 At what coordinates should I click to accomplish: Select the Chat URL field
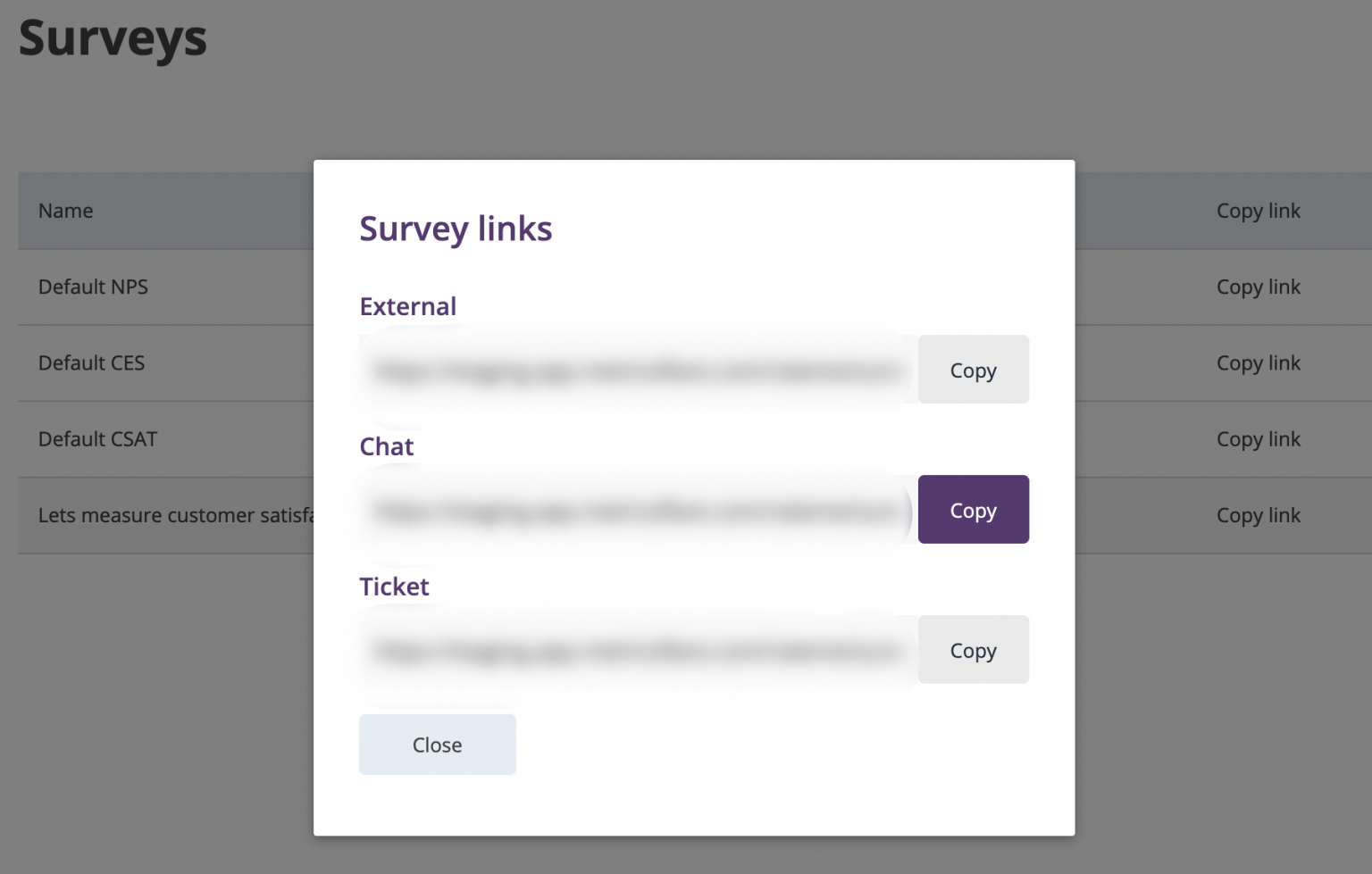coord(634,509)
